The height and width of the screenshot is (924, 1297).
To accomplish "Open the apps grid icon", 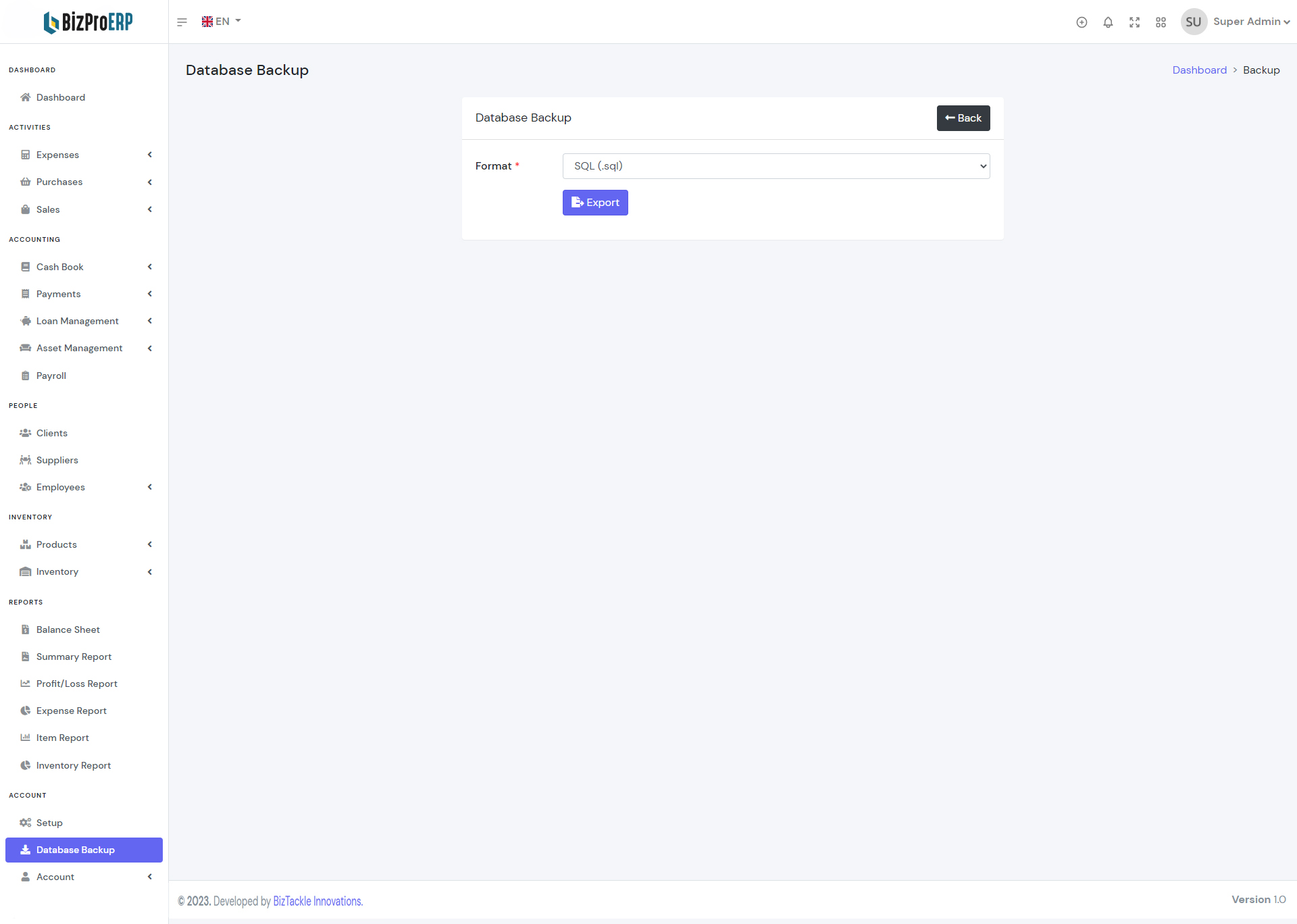I will [x=1161, y=22].
